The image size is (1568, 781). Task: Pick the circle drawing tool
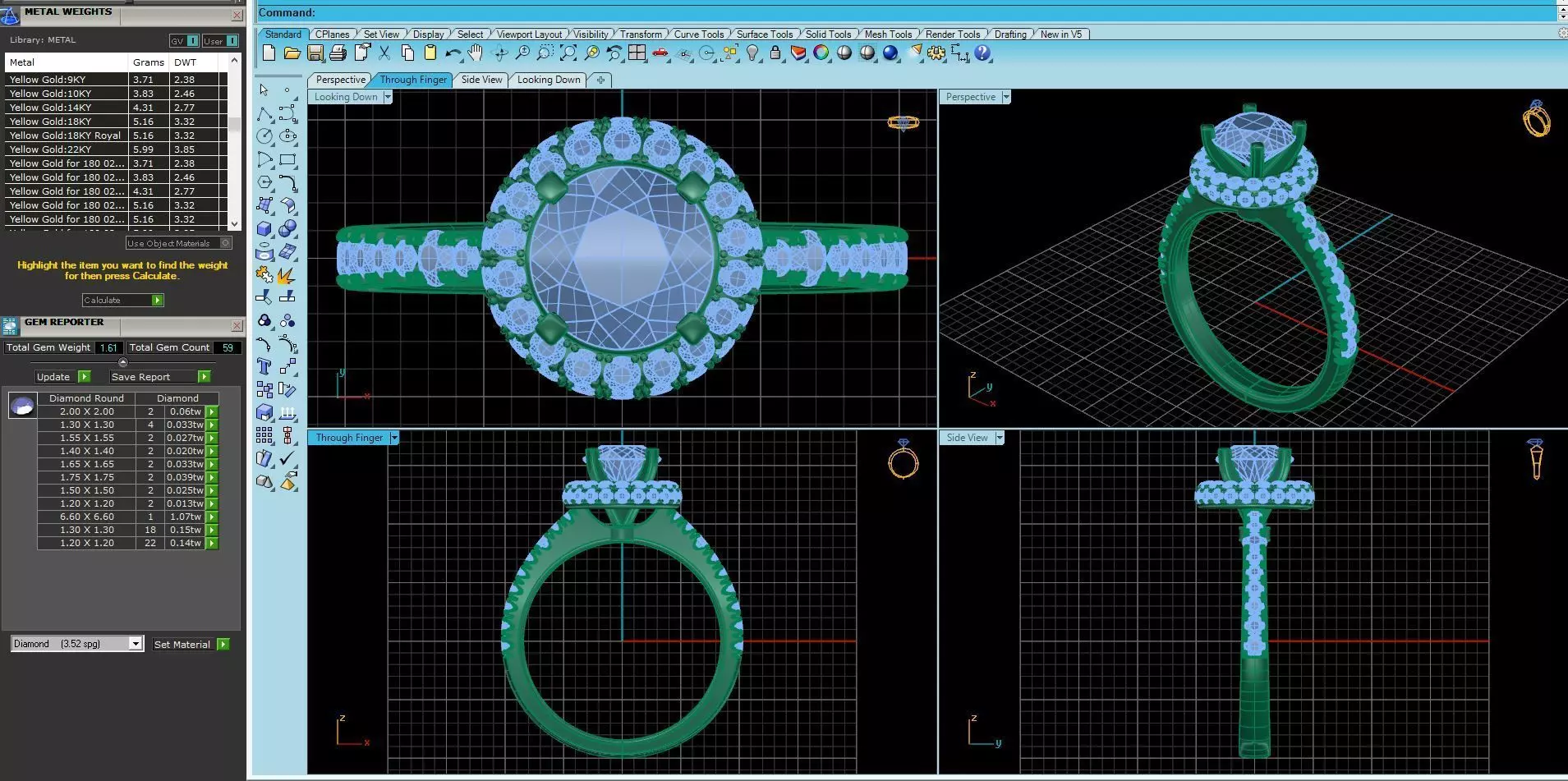(x=264, y=136)
